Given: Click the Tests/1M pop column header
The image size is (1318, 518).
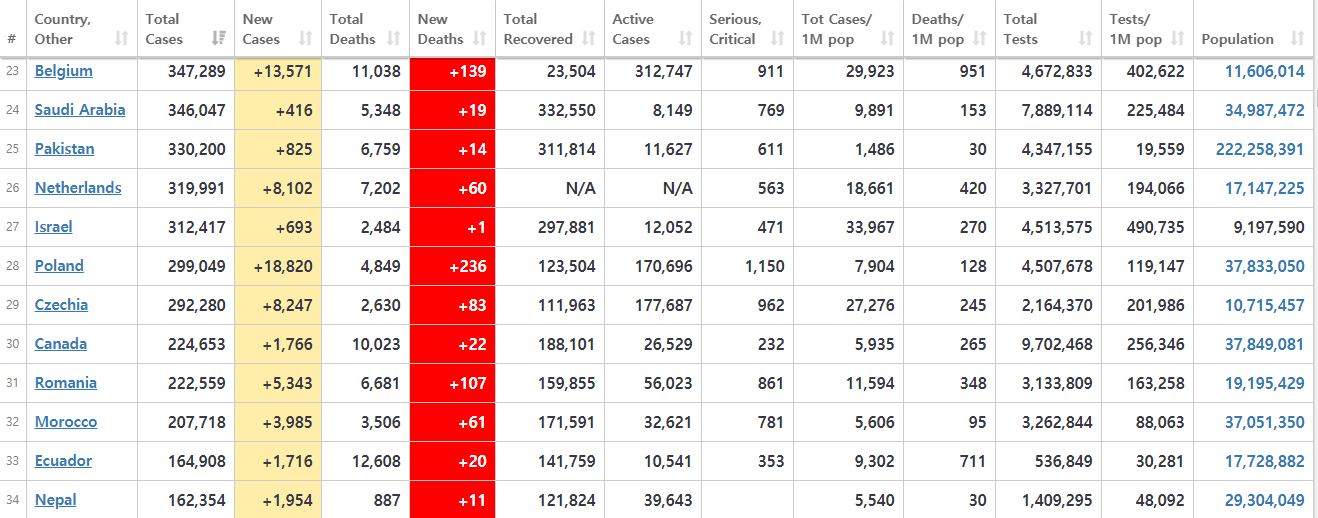Looking at the screenshot, I should tap(1136, 29).
